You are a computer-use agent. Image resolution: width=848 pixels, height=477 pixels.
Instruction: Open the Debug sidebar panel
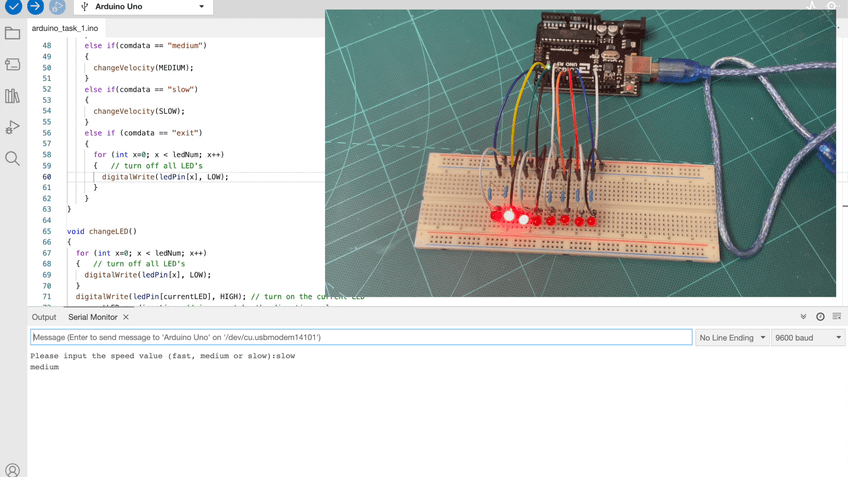coord(13,127)
